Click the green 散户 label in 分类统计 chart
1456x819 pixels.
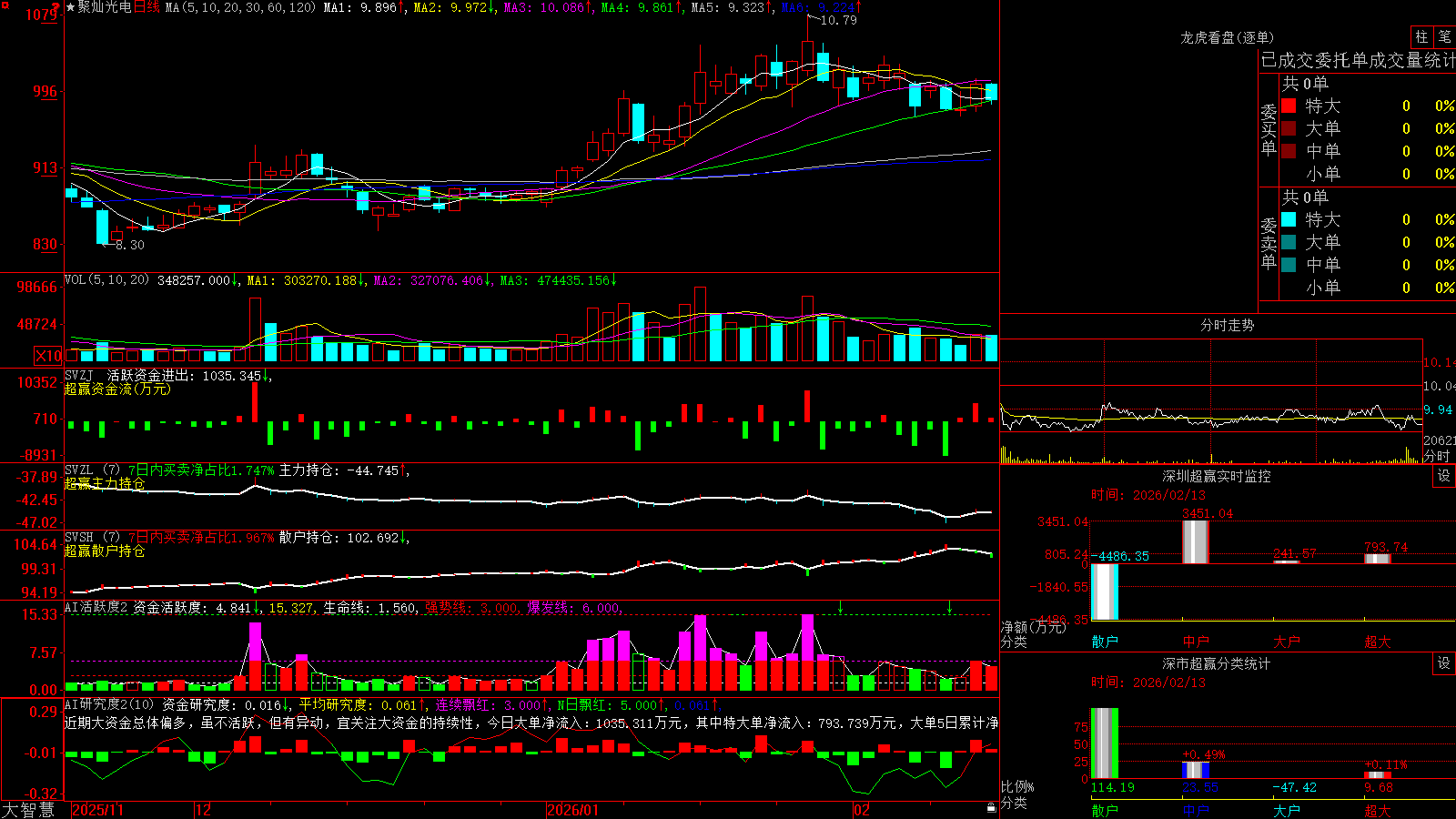(x=1105, y=810)
